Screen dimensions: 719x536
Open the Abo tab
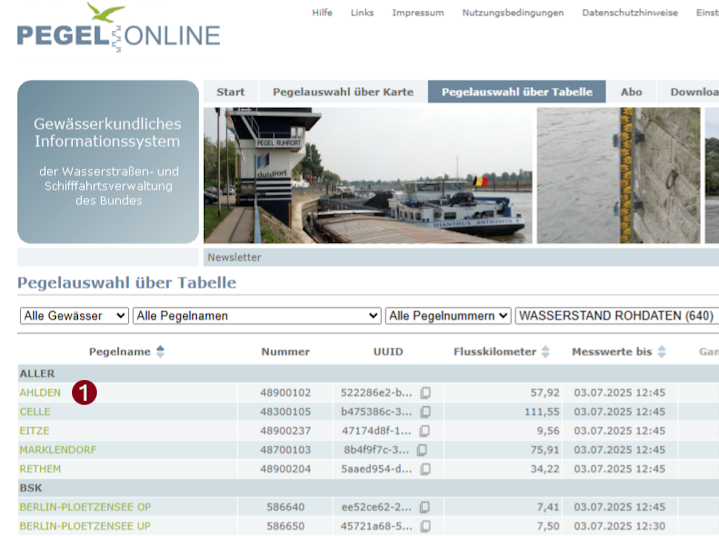coord(631,92)
